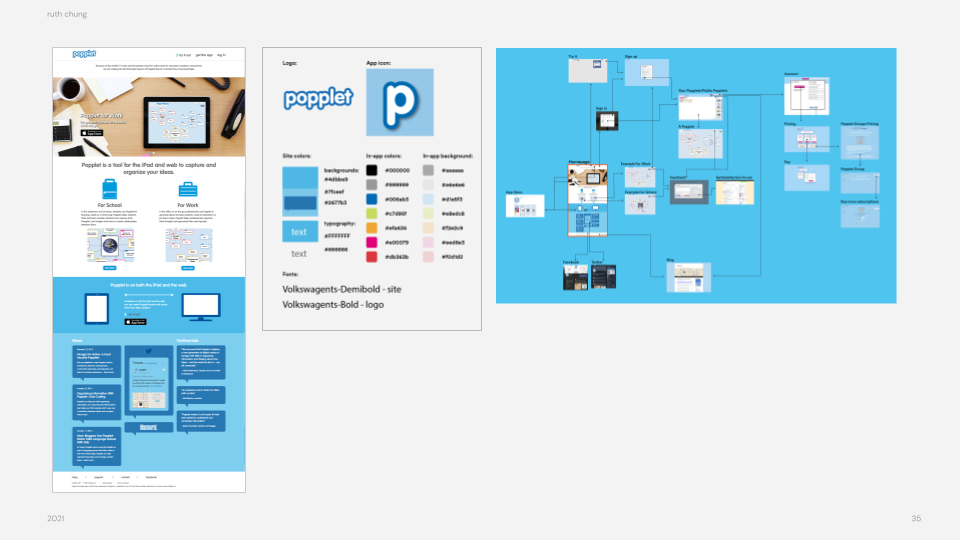Select the dark blue #2677b3 site swatch
The width and height of the screenshot is (960, 540).
[300, 203]
